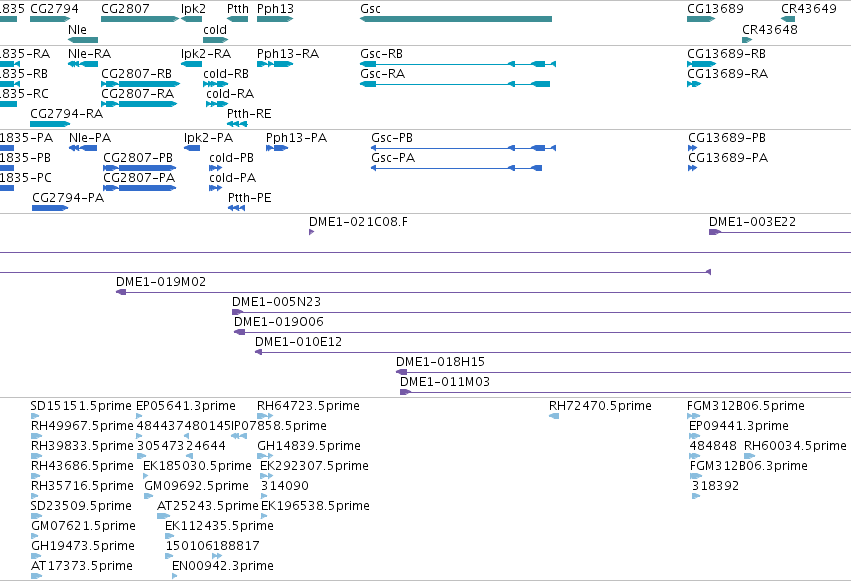Screen dimensions: 851x581
Task: Click the RH60034.5prime EST label
Action: click(x=795, y=446)
